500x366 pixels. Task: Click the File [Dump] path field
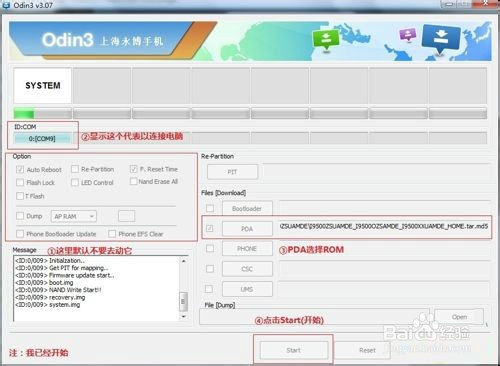315,317
